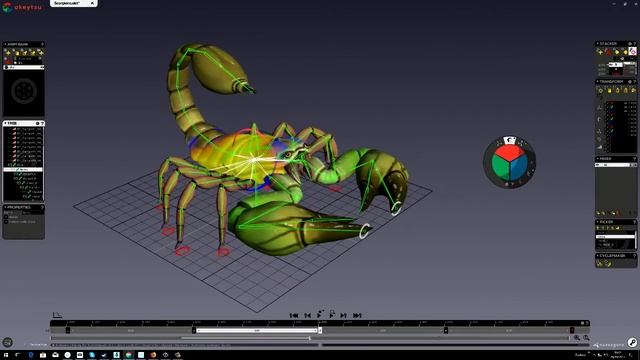Click the first yellow plus icon in the Stacker panel

[x=600, y=51]
